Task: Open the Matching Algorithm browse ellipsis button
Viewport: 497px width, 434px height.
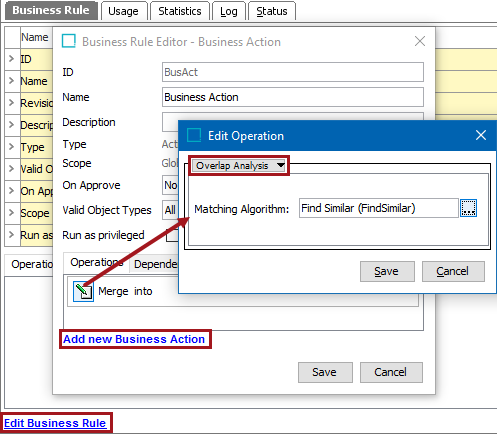Action: point(468,208)
